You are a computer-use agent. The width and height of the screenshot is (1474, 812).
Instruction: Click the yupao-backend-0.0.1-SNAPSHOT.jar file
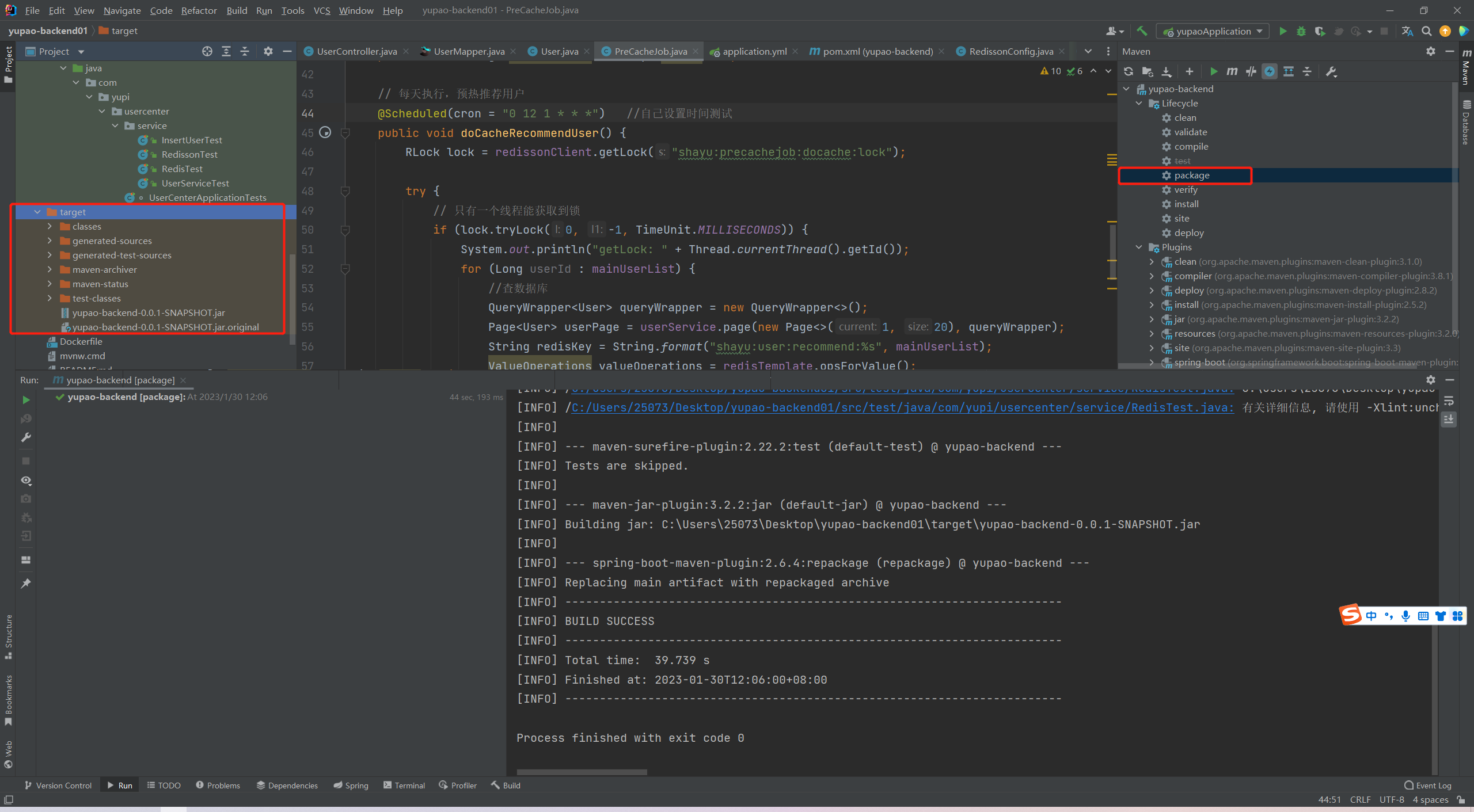click(x=149, y=312)
